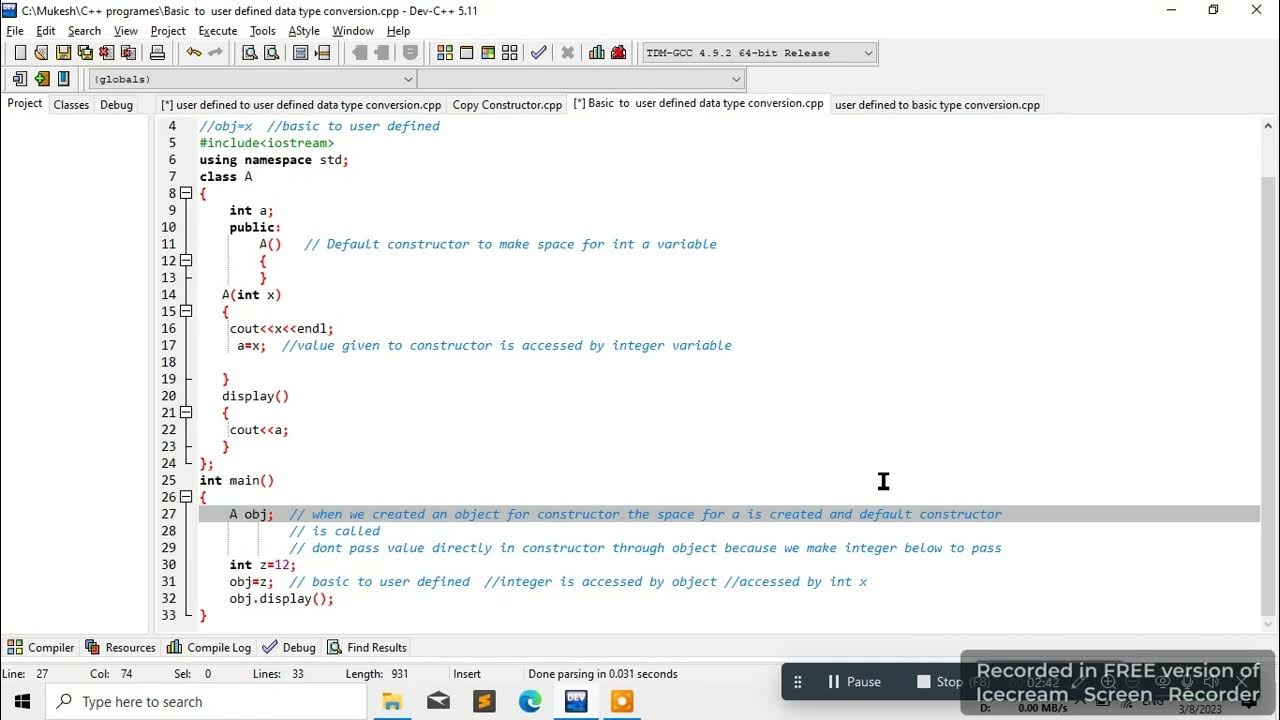Image resolution: width=1280 pixels, height=720 pixels.
Task: Click the Open file toolbar icon
Action: tap(41, 53)
